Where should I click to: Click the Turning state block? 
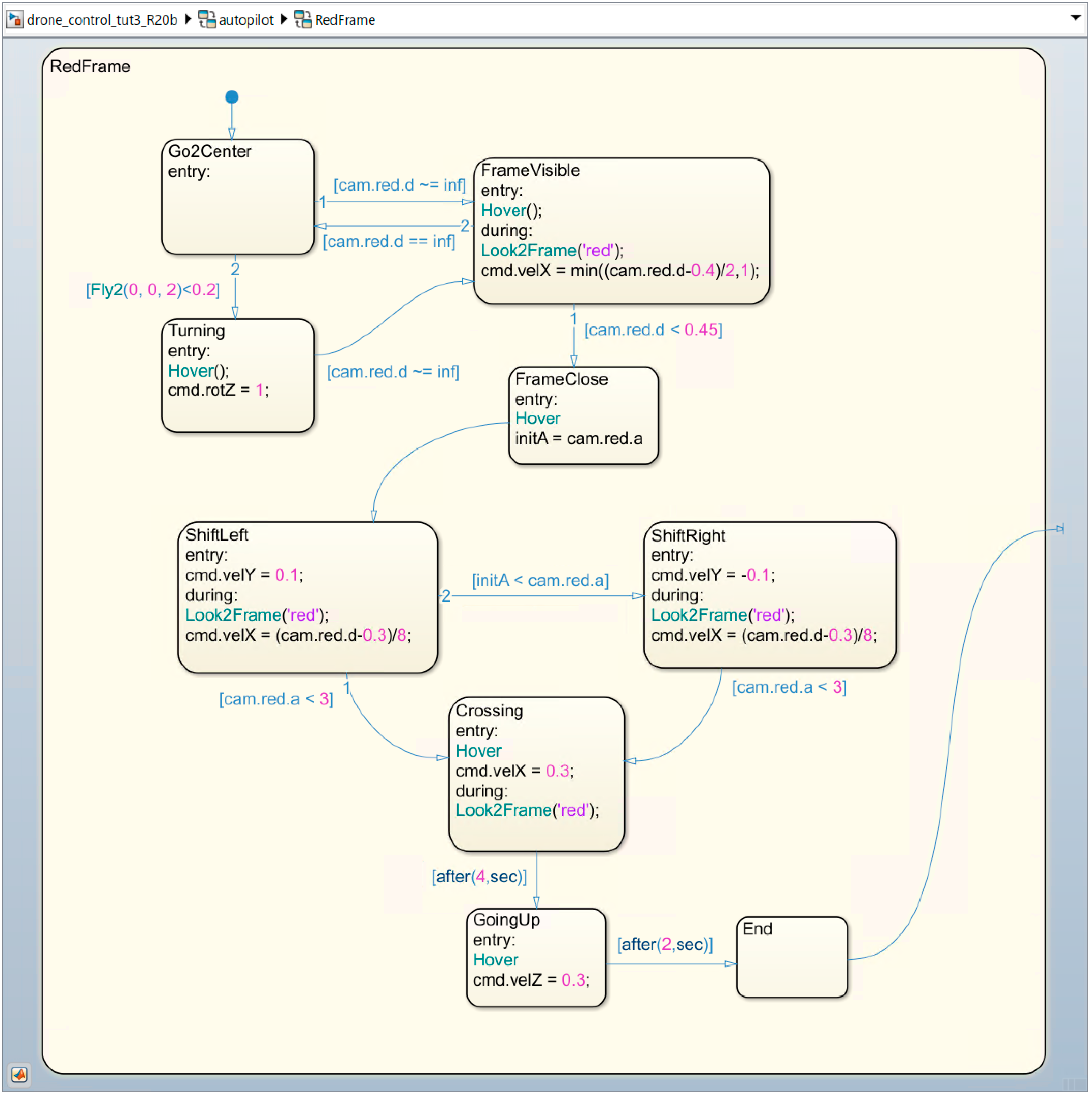tap(238, 414)
